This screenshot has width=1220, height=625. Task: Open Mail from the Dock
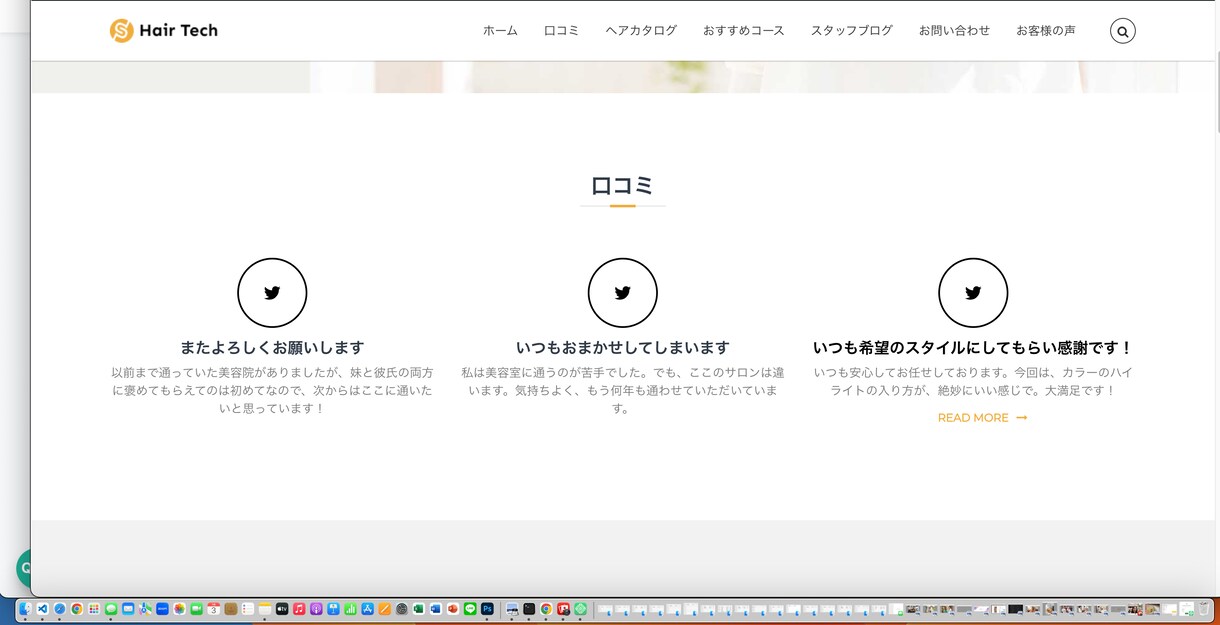click(128, 608)
